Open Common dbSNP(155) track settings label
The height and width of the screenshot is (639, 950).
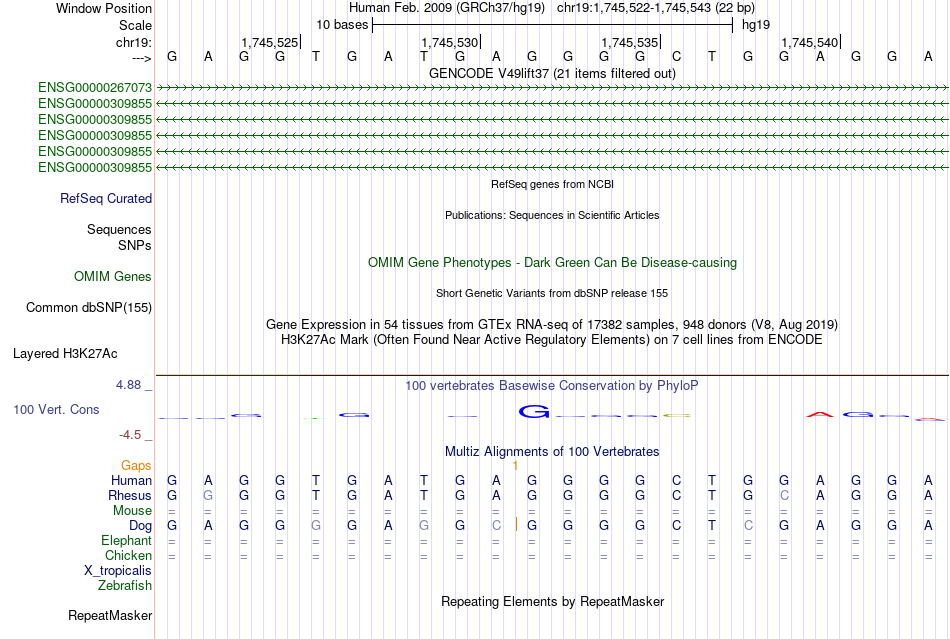[89, 308]
